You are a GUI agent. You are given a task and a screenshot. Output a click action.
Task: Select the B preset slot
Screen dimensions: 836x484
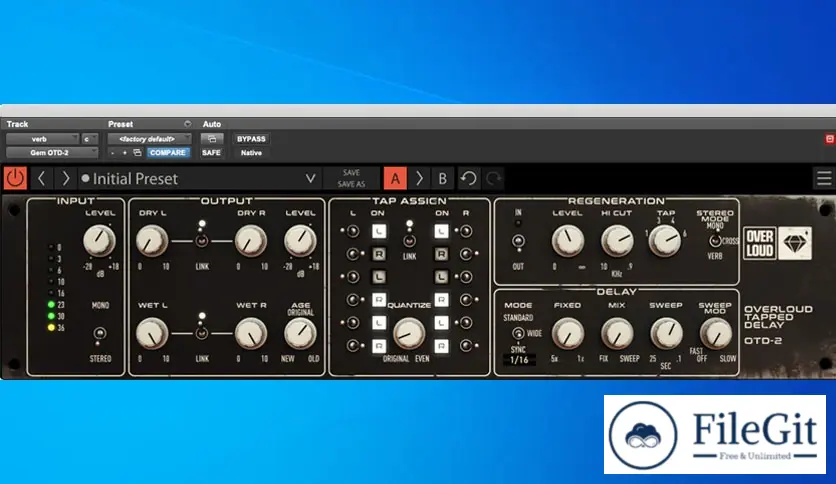(x=443, y=179)
